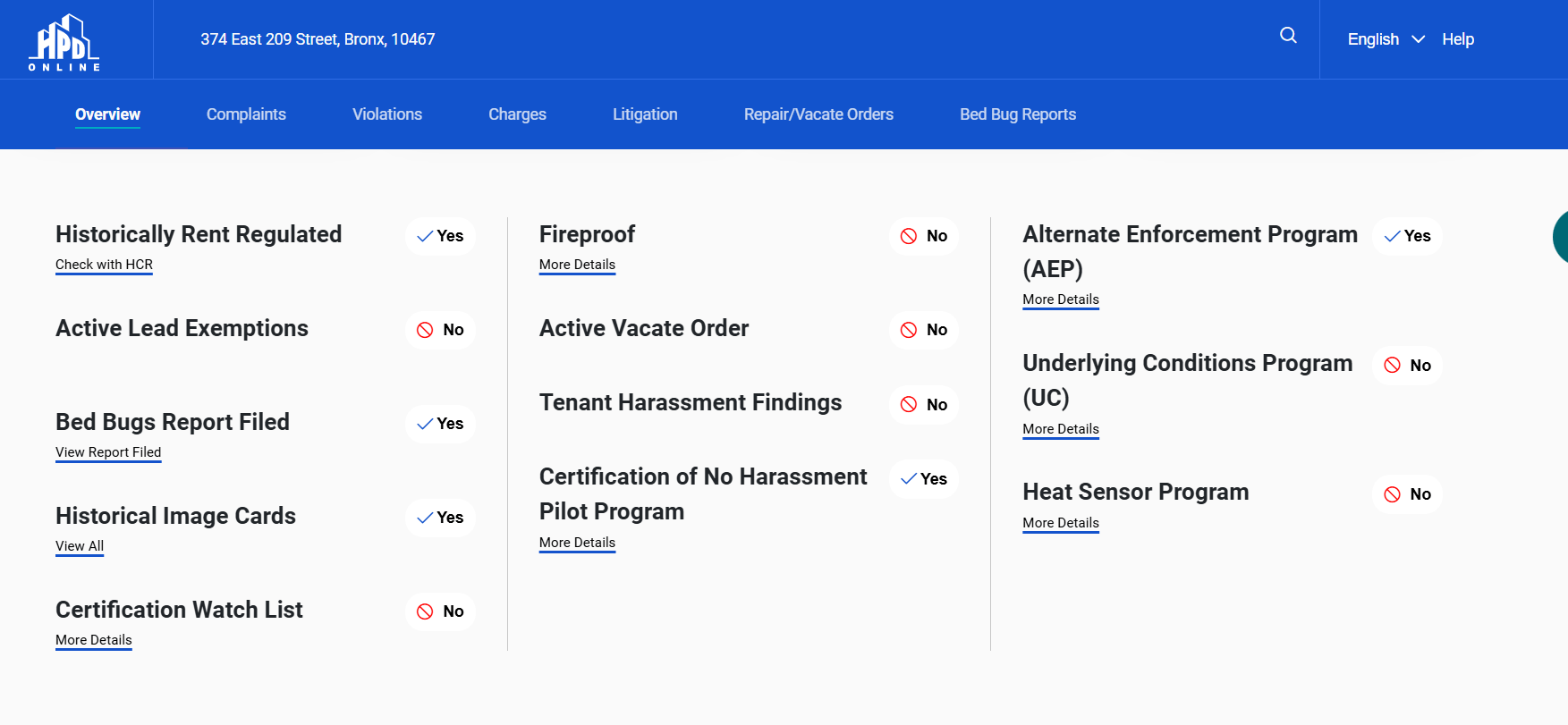Open More Details for Alternate Enforcement Program
The width and height of the screenshot is (1568, 725).
point(1061,299)
